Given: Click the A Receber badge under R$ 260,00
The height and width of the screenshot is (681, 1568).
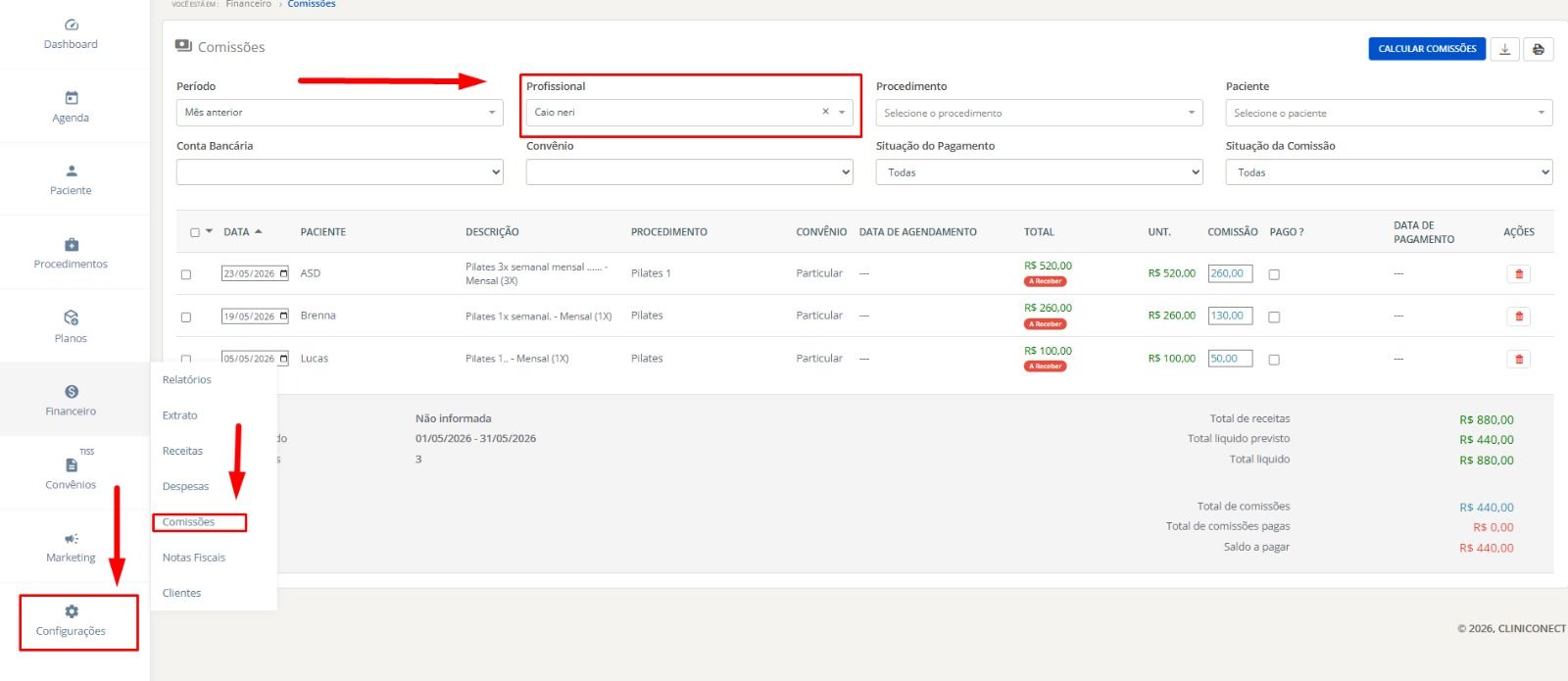Looking at the screenshot, I should point(1046,324).
